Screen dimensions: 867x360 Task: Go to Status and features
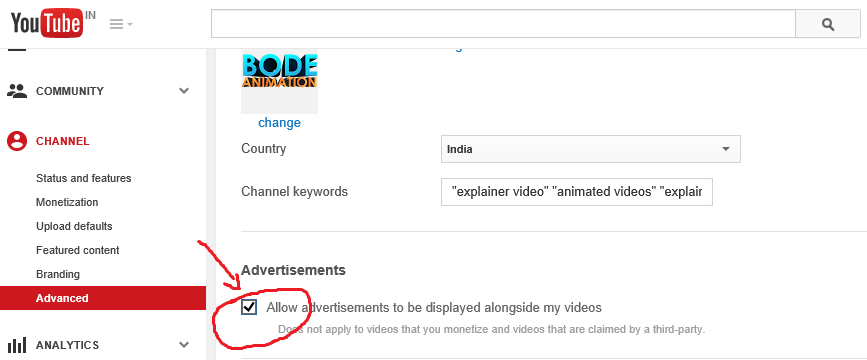[83, 178]
